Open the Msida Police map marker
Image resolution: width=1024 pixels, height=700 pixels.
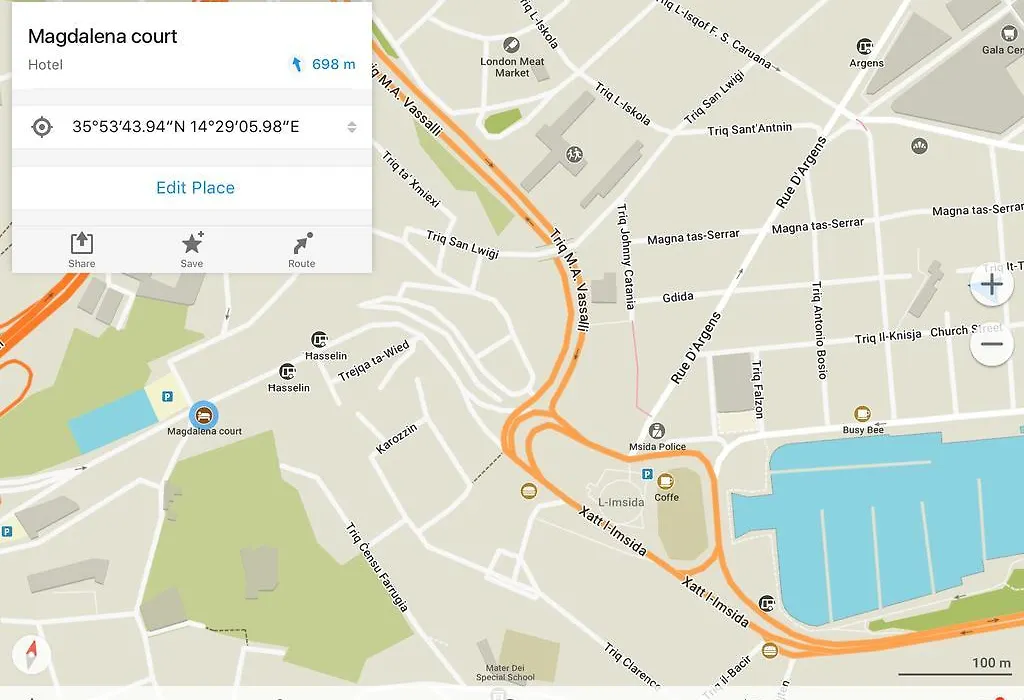657,431
